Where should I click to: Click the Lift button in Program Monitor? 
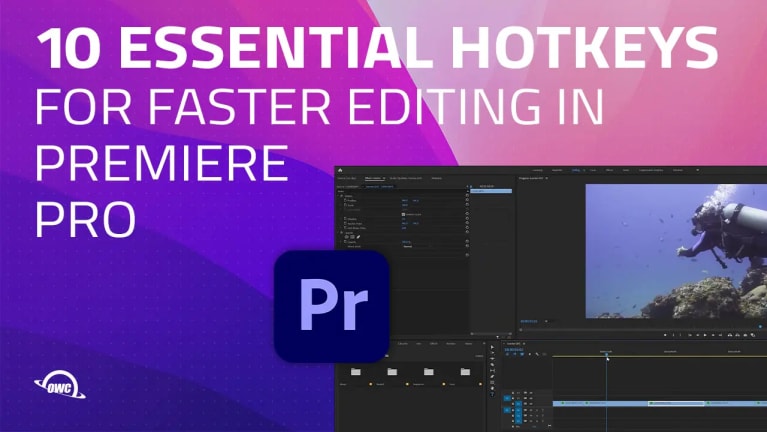[730, 335]
